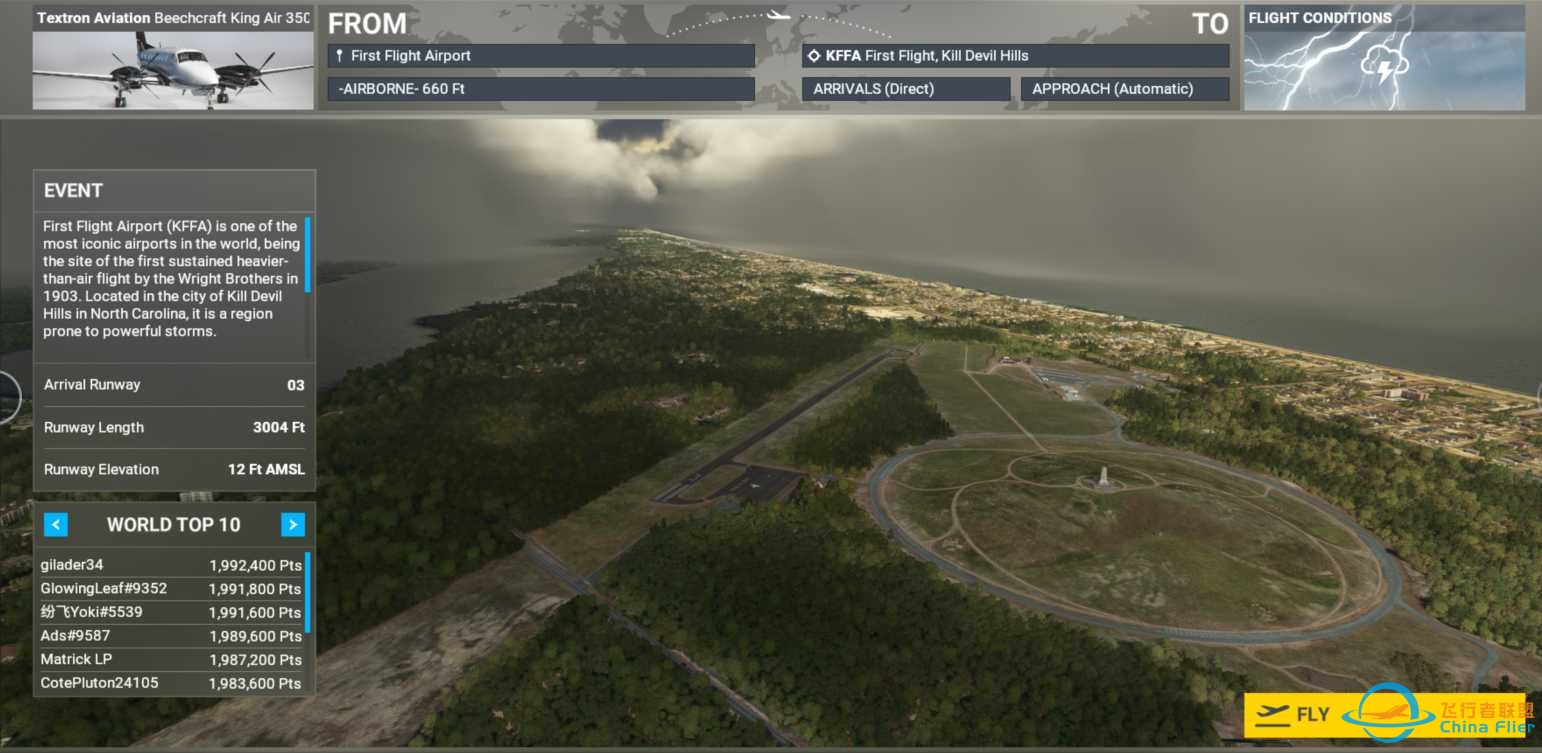Viewport: 1542px width, 753px height.
Task: Click the FLY button
Action: (1385, 715)
